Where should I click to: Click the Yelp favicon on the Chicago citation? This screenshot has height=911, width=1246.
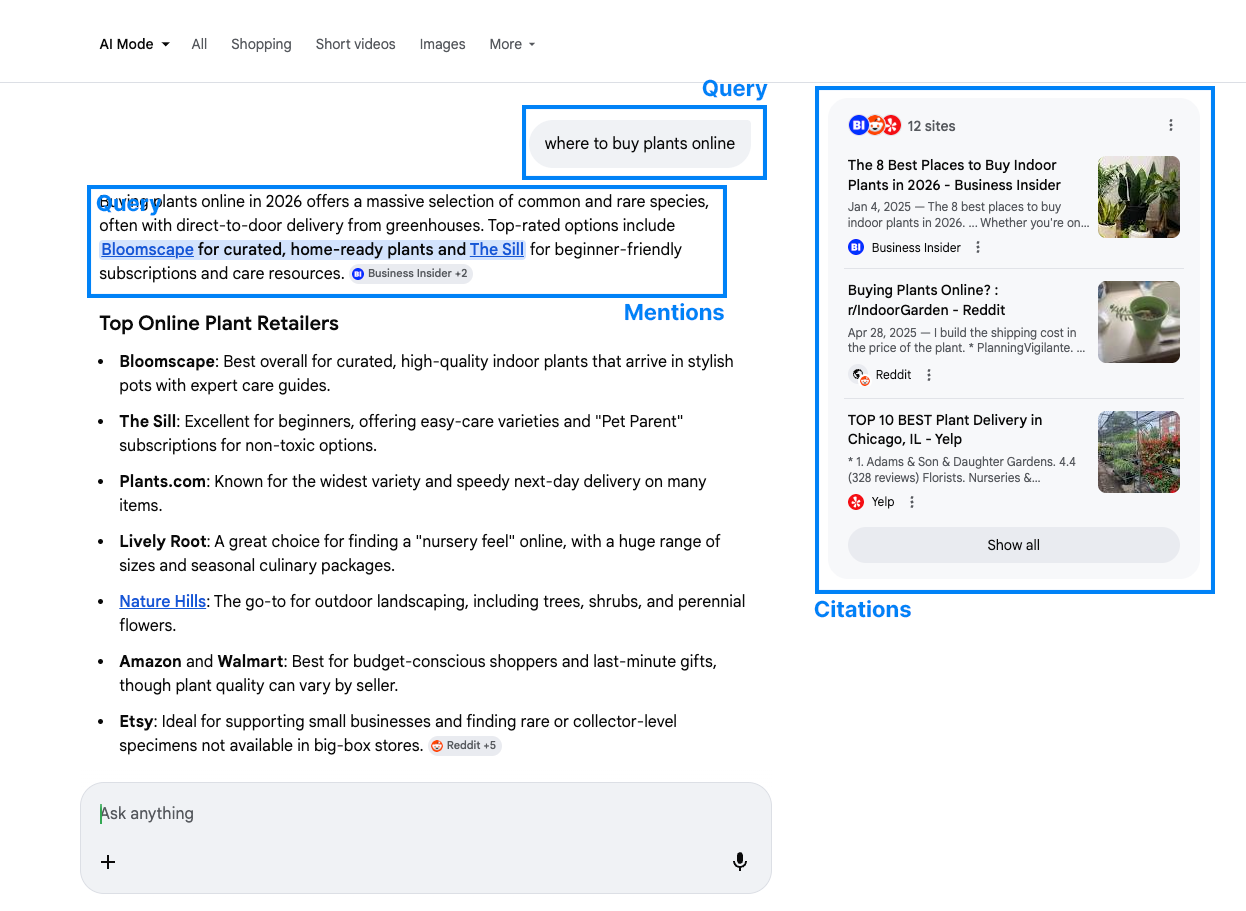click(x=856, y=501)
